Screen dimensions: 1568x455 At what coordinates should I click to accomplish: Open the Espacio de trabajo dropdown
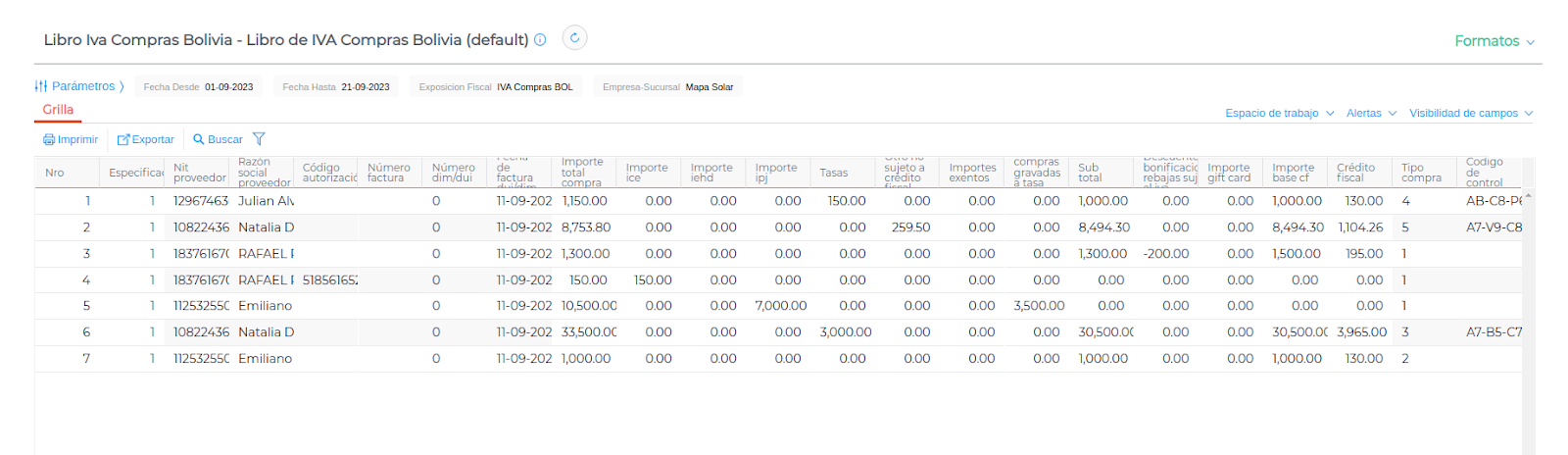click(x=1279, y=114)
